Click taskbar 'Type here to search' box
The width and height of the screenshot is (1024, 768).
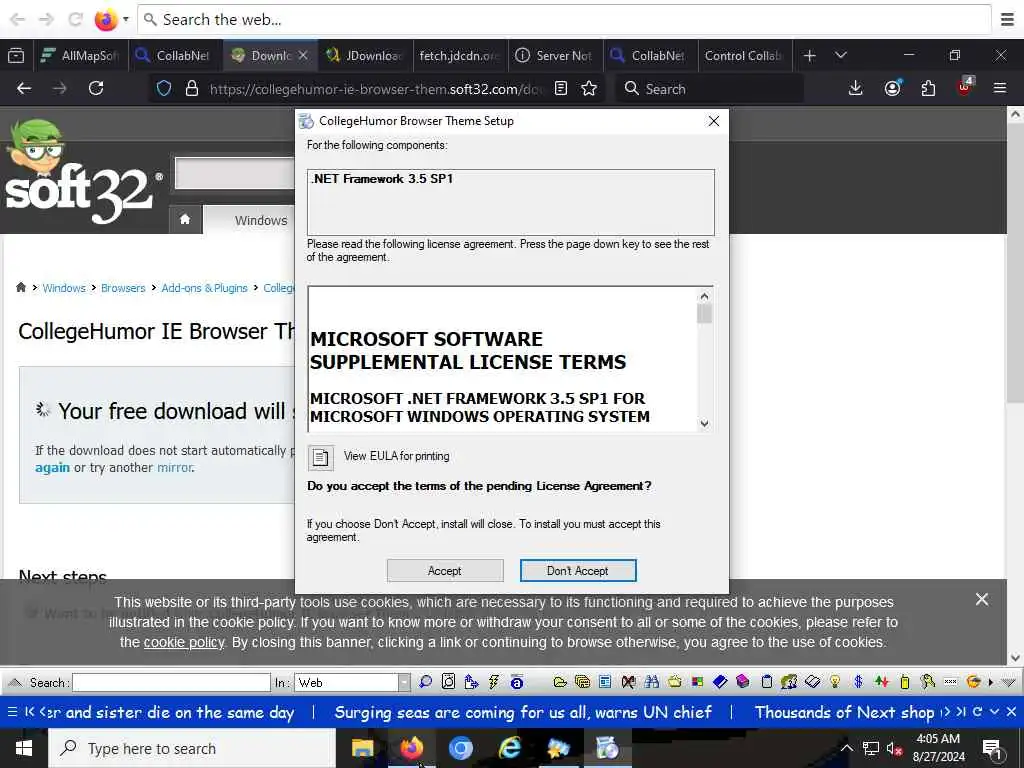tap(192, 748)
